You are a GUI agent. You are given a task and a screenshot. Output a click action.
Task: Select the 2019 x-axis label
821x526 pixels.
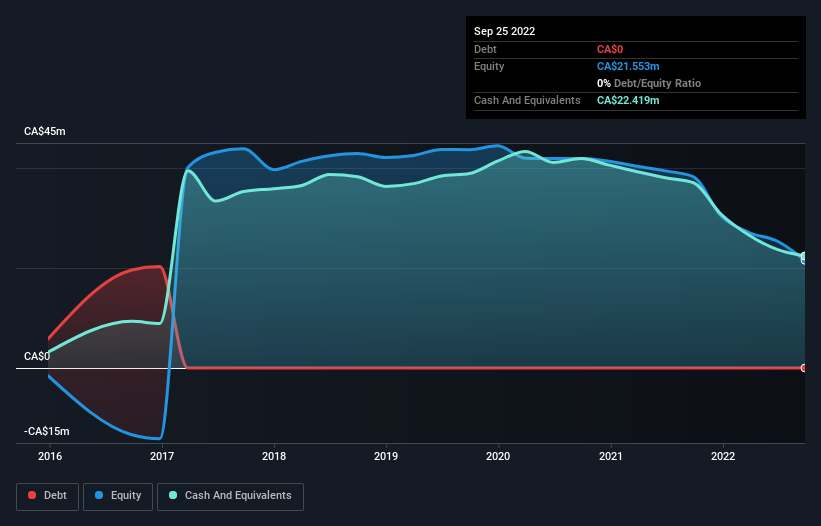pos(386,456)
